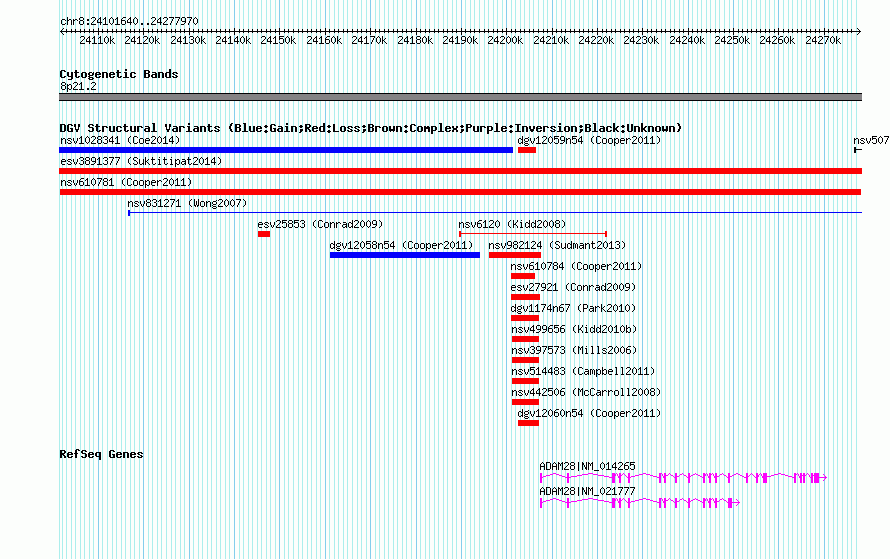Click the dgv12059n54 (Cooper2011) label

589,140
